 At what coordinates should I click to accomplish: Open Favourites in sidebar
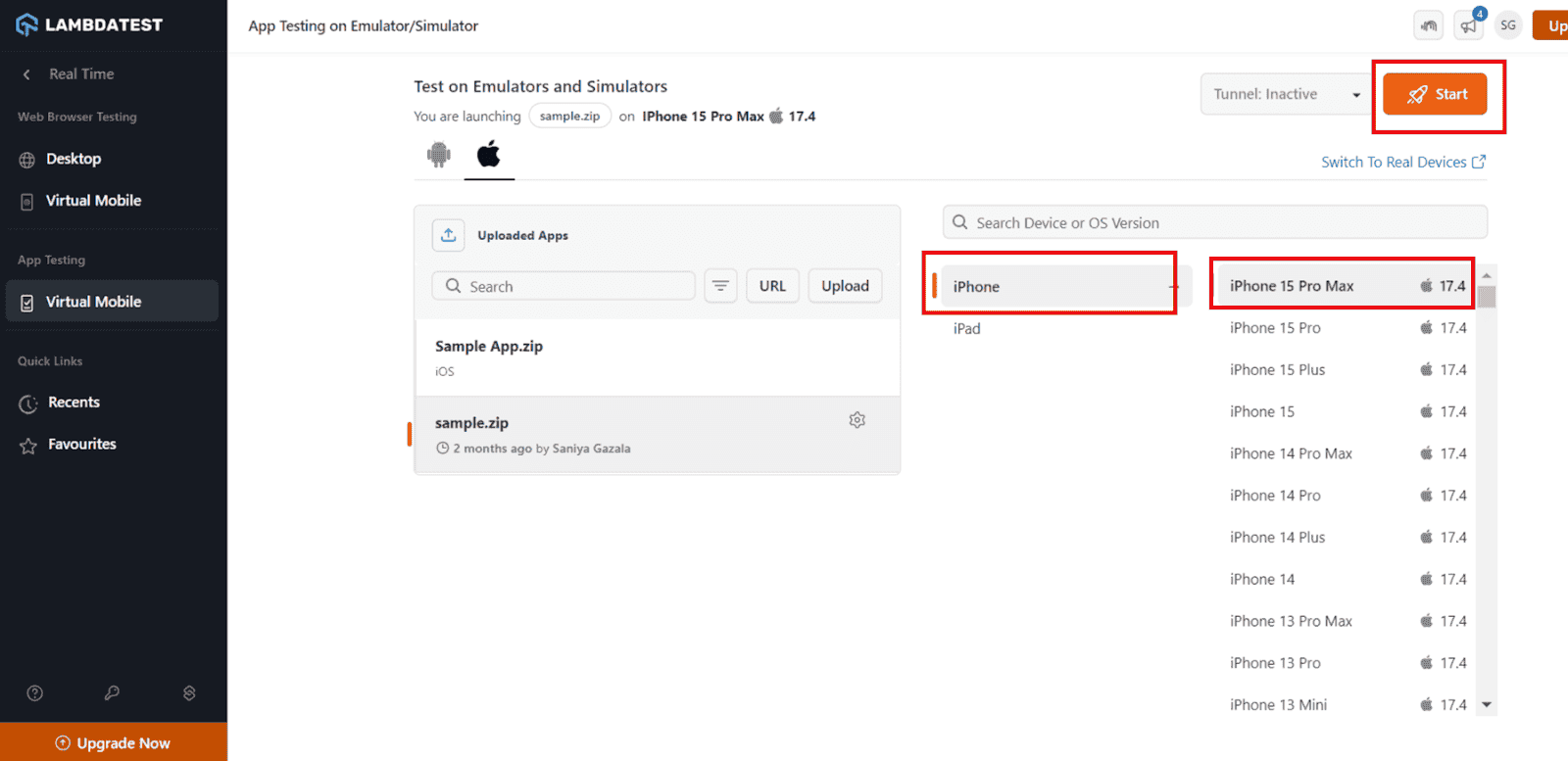[81, 445]
